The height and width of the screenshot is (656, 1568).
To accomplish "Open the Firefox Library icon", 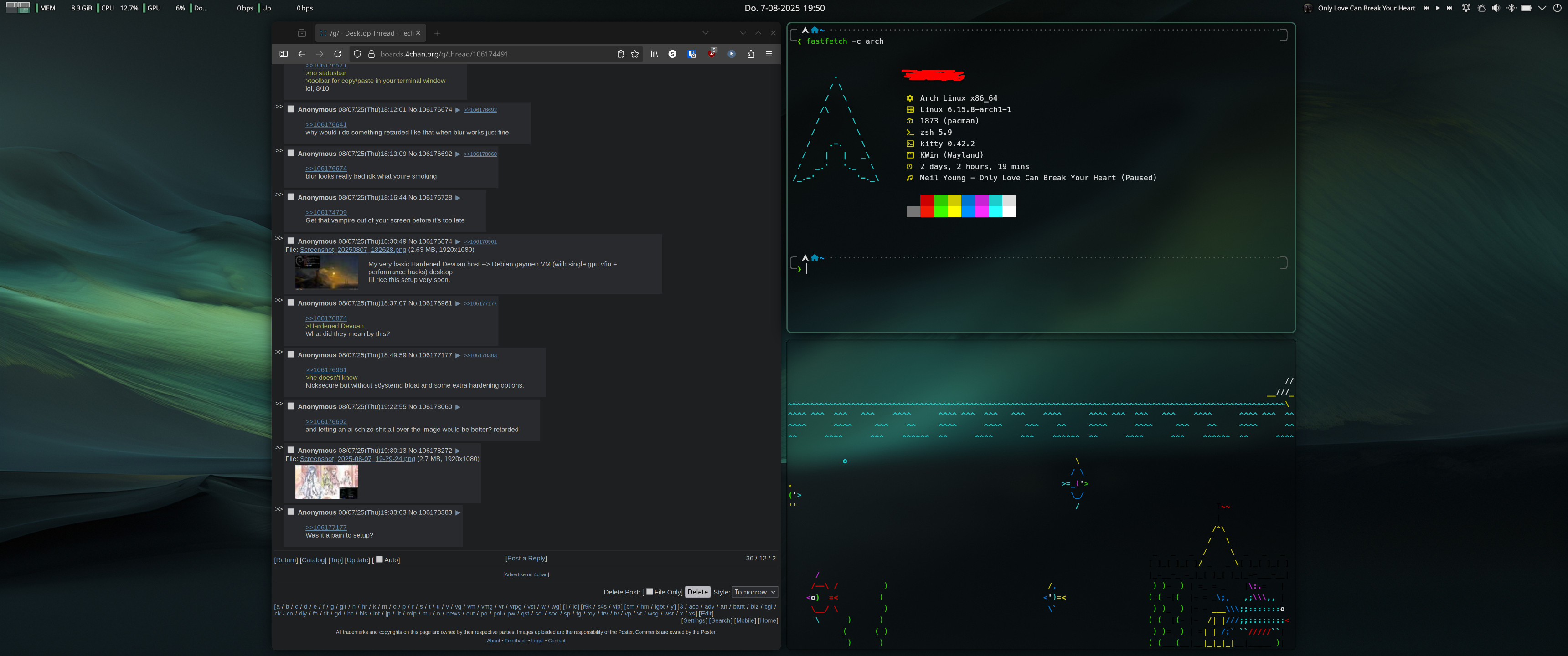I will point(655,54).
